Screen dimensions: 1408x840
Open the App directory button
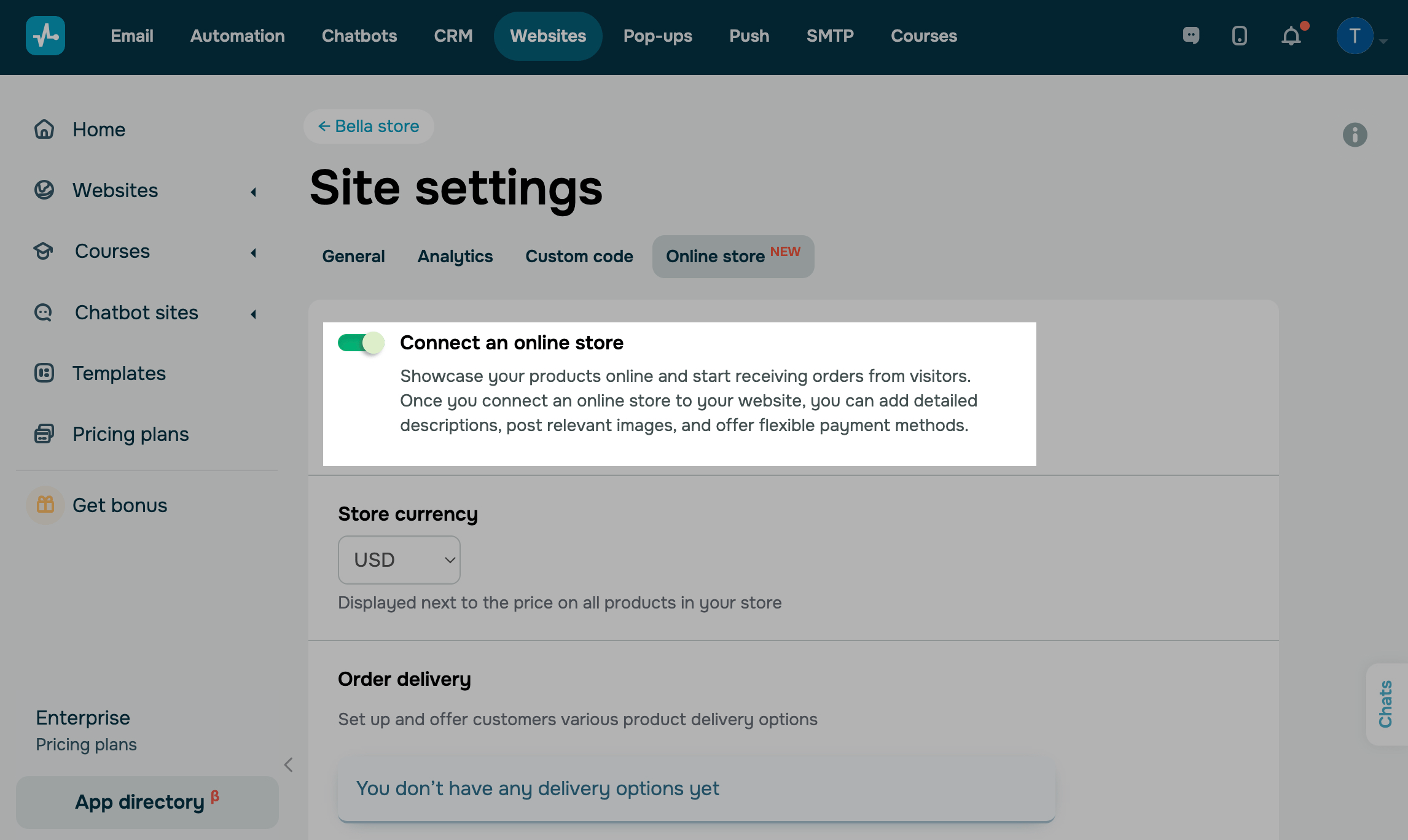pos(147,802)
